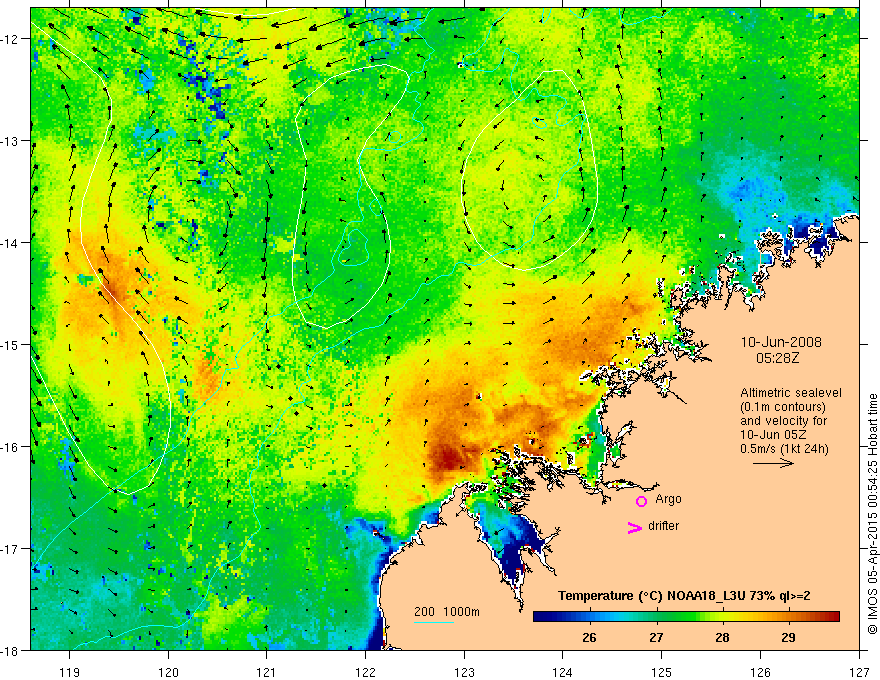This screenshot has width=880, height=680.
Task: Click the 'drifter' legend label
Action: click(663, 526)
